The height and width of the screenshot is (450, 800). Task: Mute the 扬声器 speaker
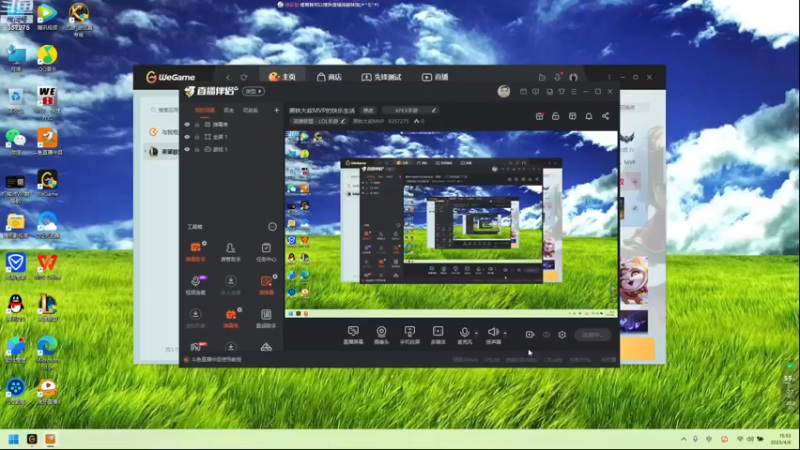[493, 335]
